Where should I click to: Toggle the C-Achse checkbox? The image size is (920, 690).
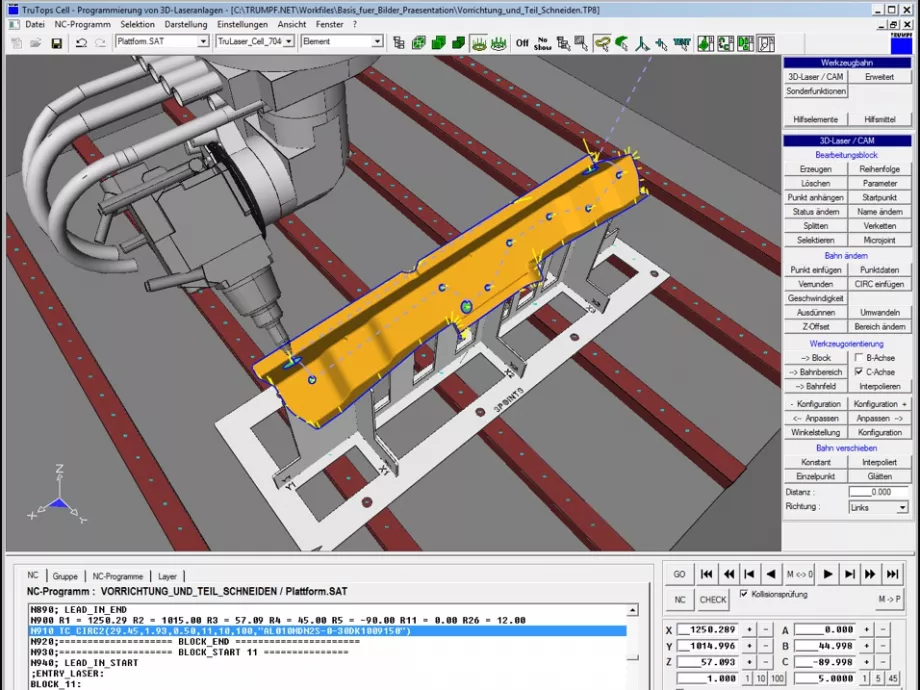[859, 371]
